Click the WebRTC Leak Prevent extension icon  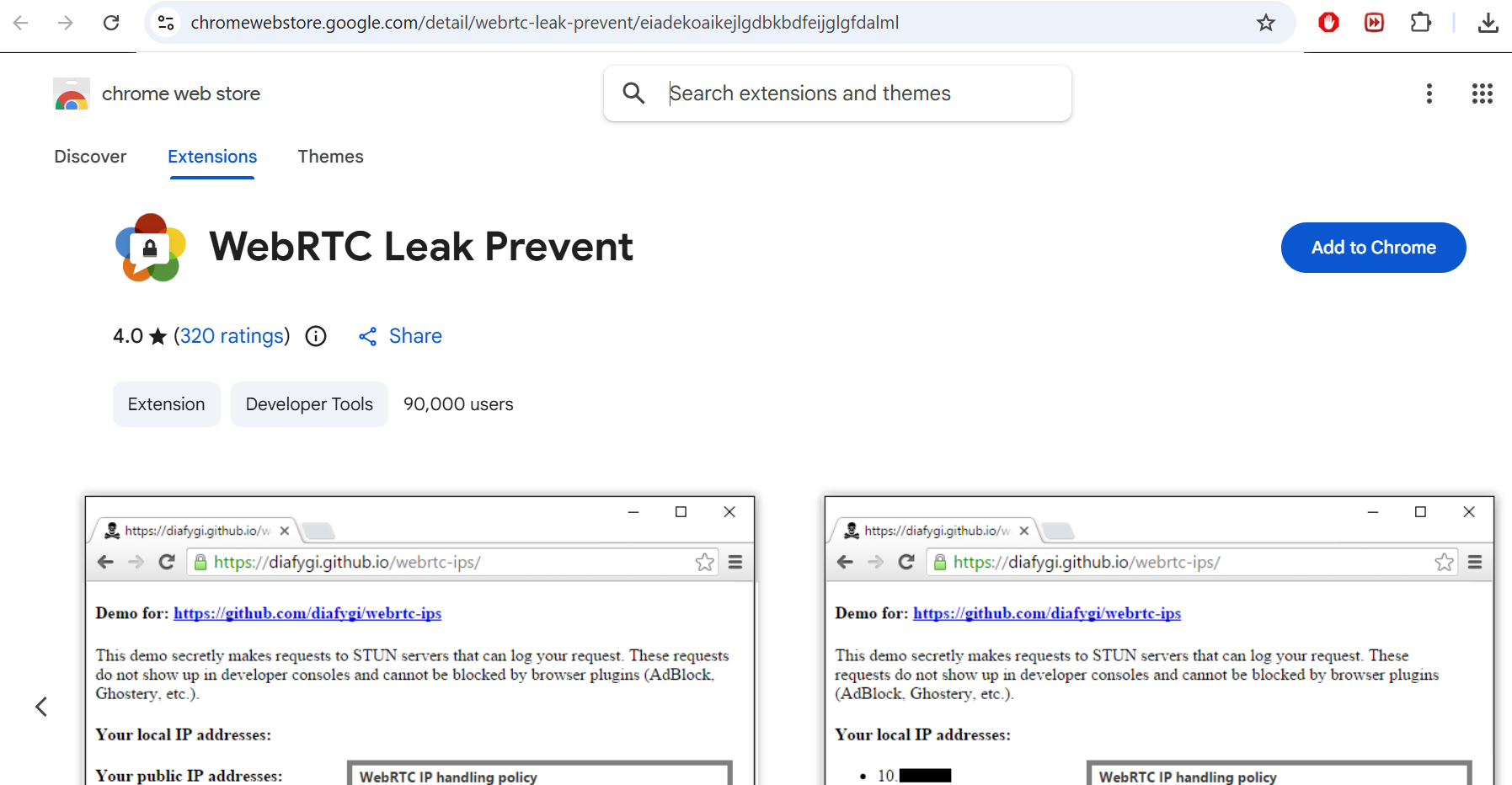pos(151,248)
